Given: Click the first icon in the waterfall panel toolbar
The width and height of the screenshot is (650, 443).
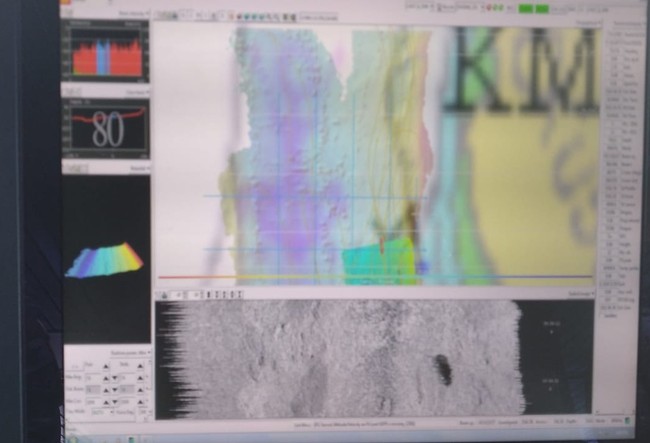Looking at the screenshot, I should pos(164,294).
